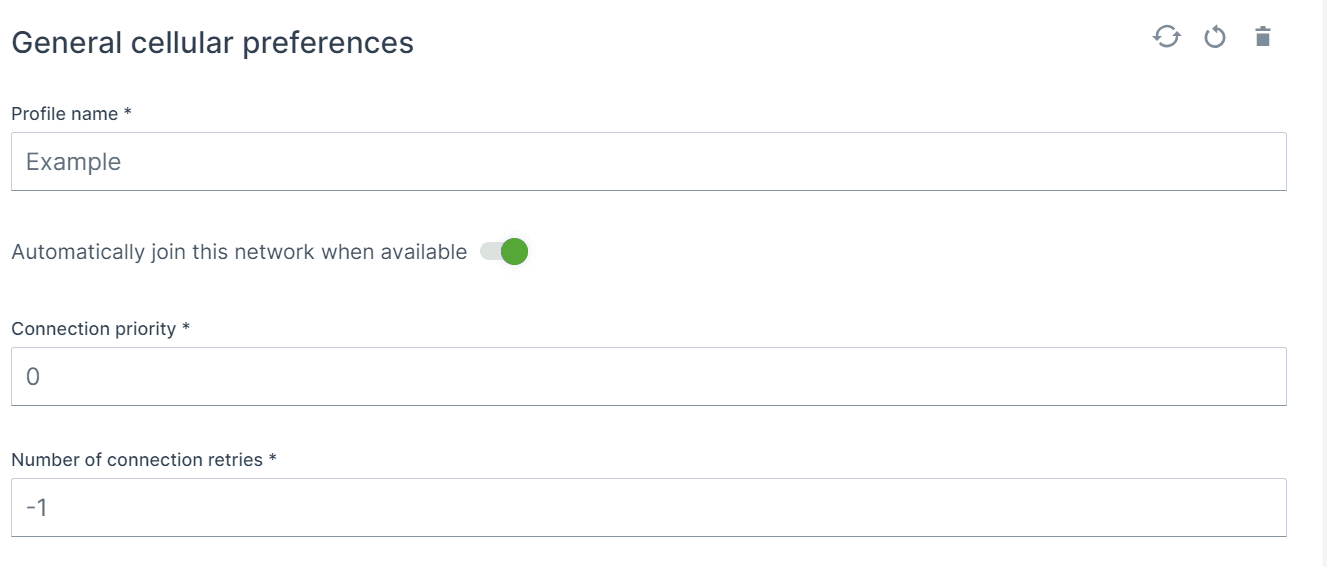The width and height of the screenshot is (1327, 567).
Task: Click the asterisk beside Connection priority
Action: pyautogui.click(x=186, y=329)
